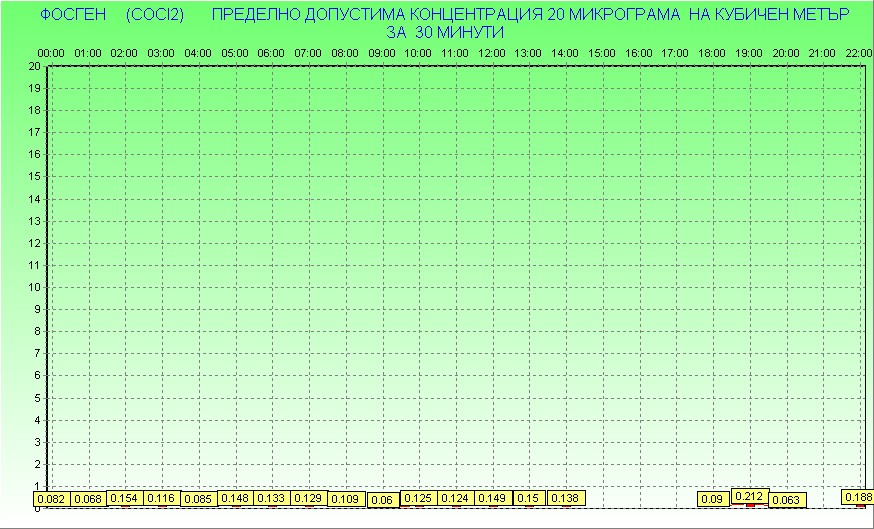Click the 10:00 time axis label

pos(418,54)
